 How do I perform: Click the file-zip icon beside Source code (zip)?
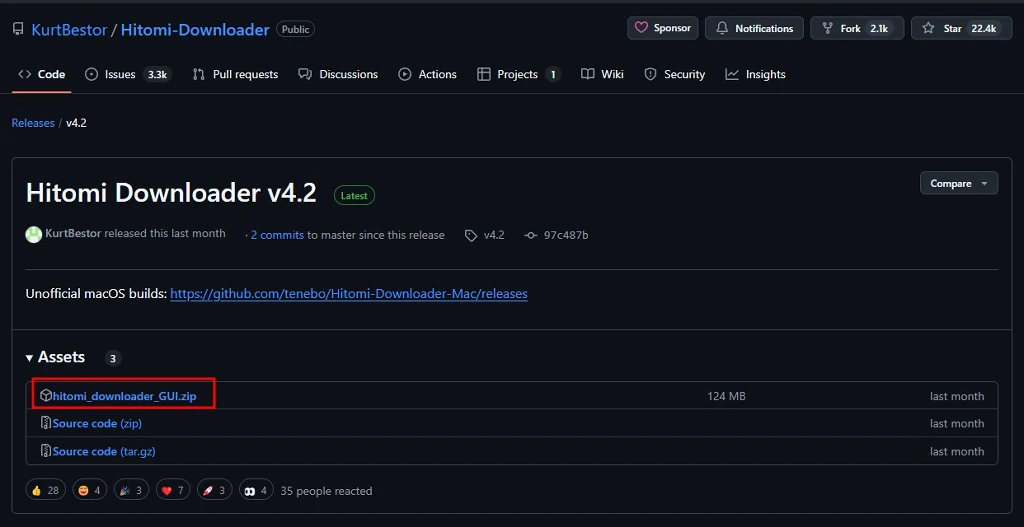46,423
